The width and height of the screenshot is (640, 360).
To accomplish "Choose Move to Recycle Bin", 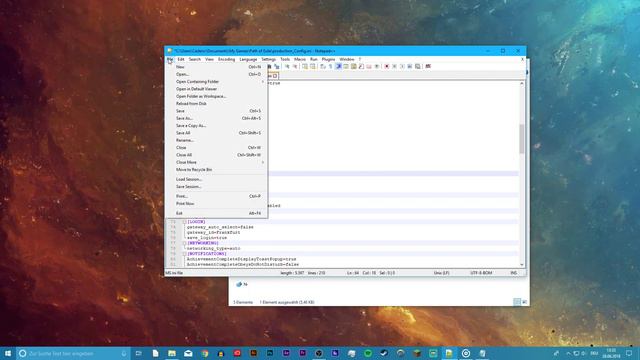I will [216, 170].
